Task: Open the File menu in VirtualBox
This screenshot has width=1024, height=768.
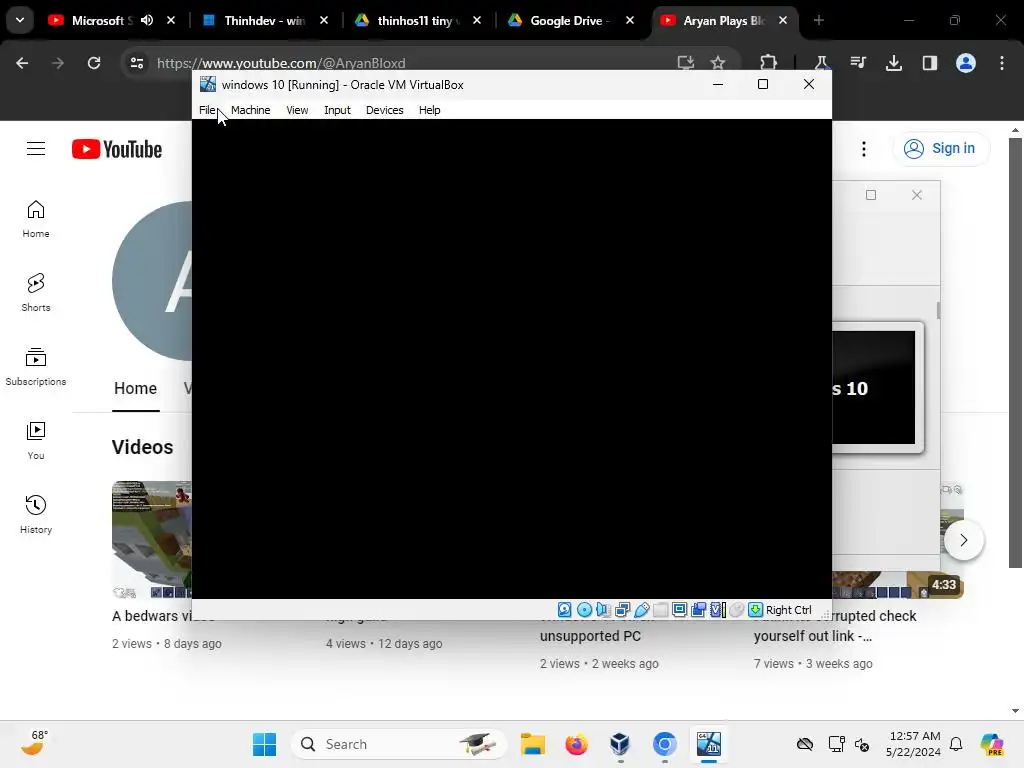Action: coord(208,110)
